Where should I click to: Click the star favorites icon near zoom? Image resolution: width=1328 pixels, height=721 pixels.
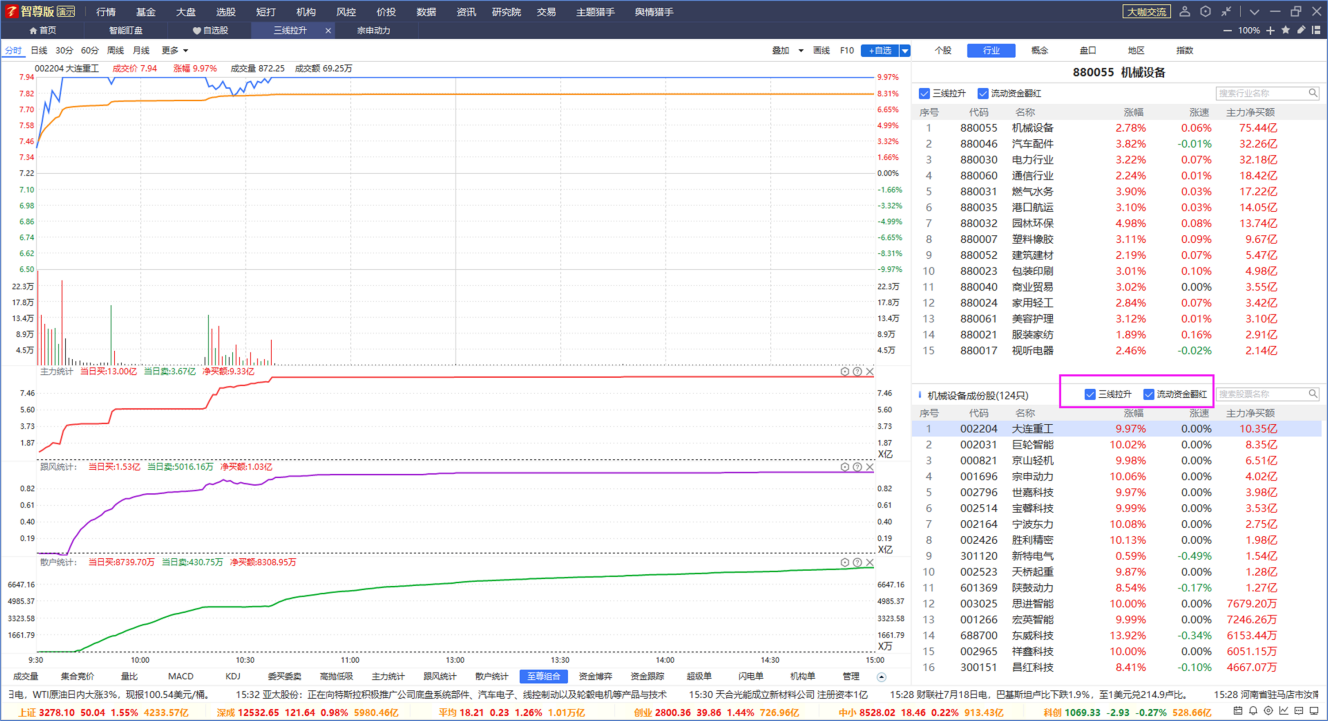pos(1287,31)
